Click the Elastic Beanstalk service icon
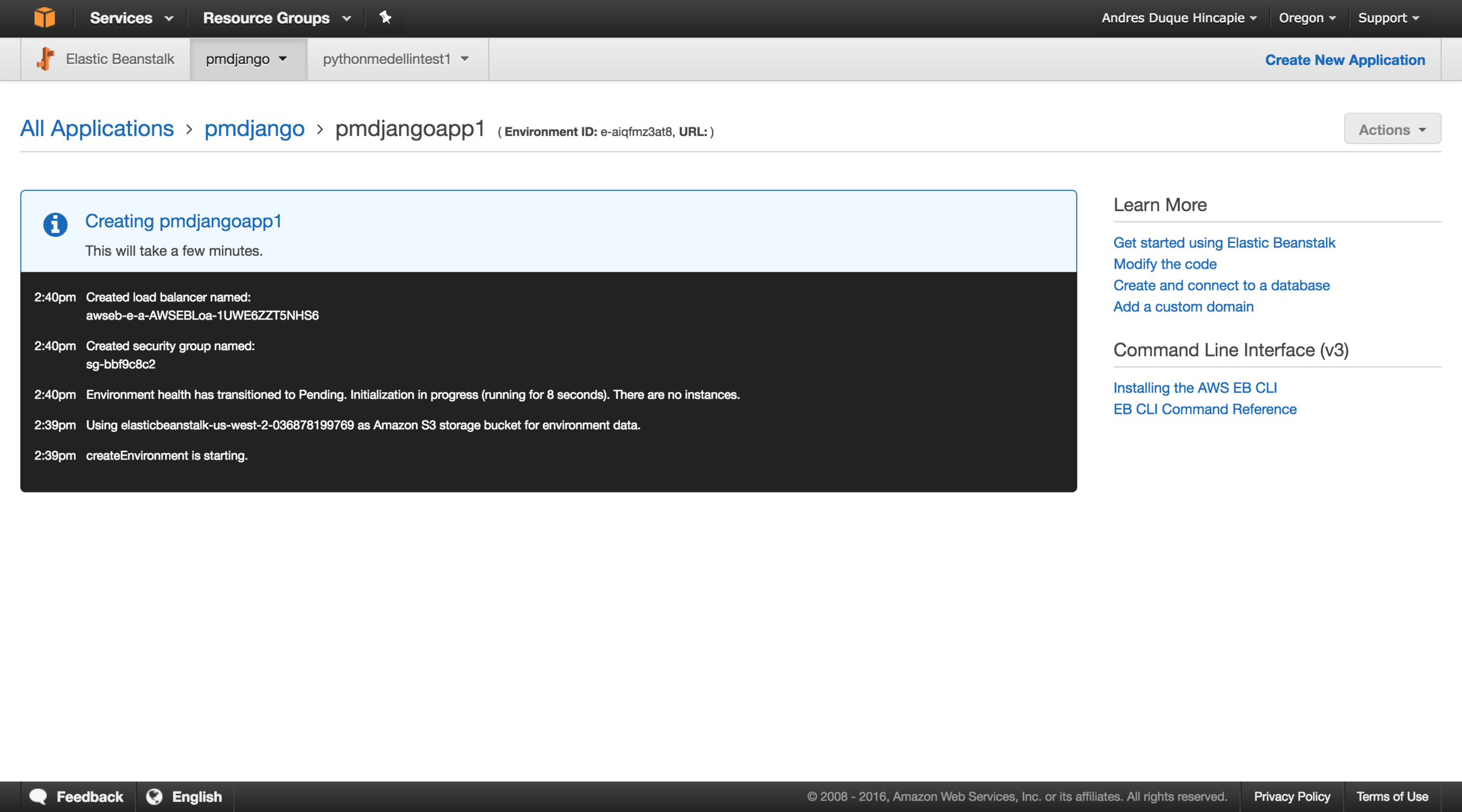This screenshot has height=812, width=1462. point(46,59)
